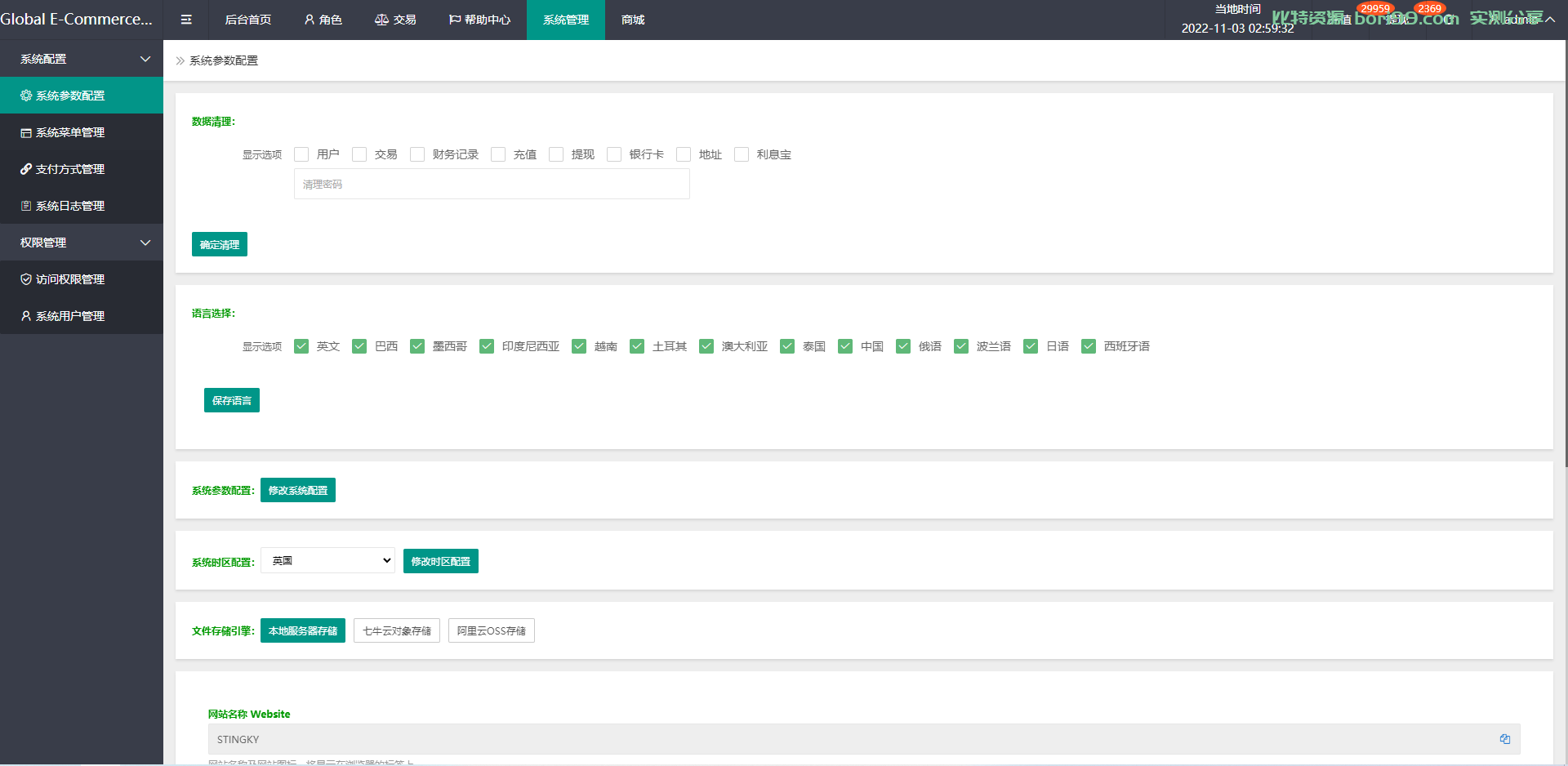This screenshot has height=766, width=1568.
Task: Click the 系统参数配置 breadcrumb text
Action: tap(224, 60)
